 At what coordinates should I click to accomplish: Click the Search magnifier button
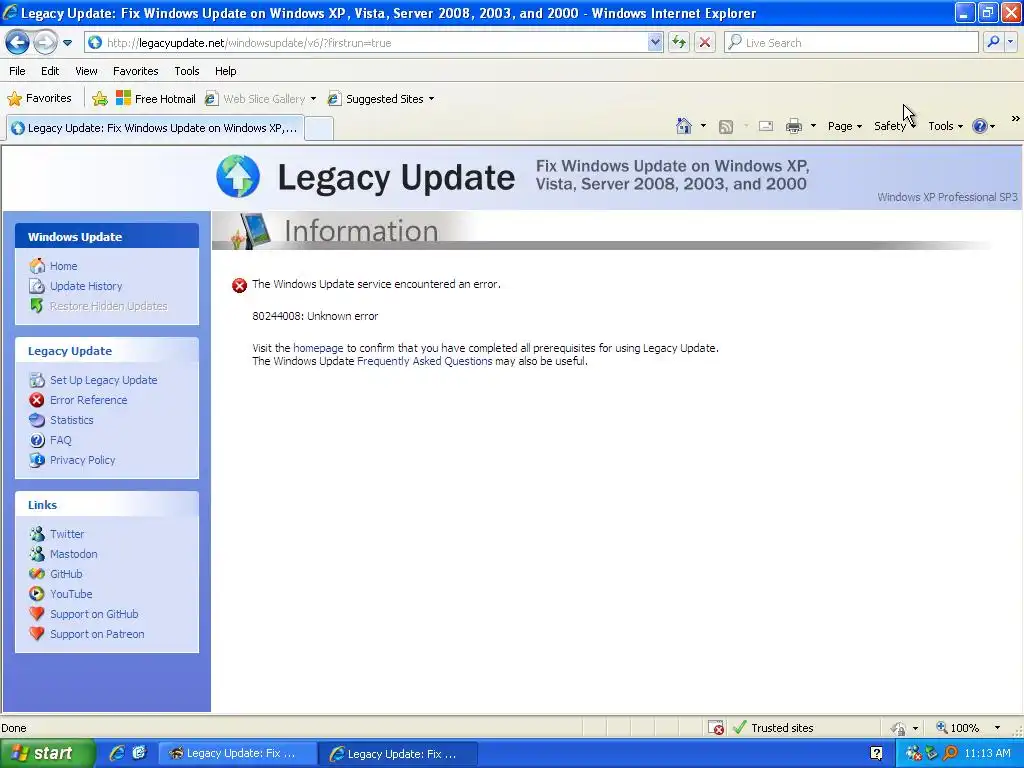coord(993,42)
